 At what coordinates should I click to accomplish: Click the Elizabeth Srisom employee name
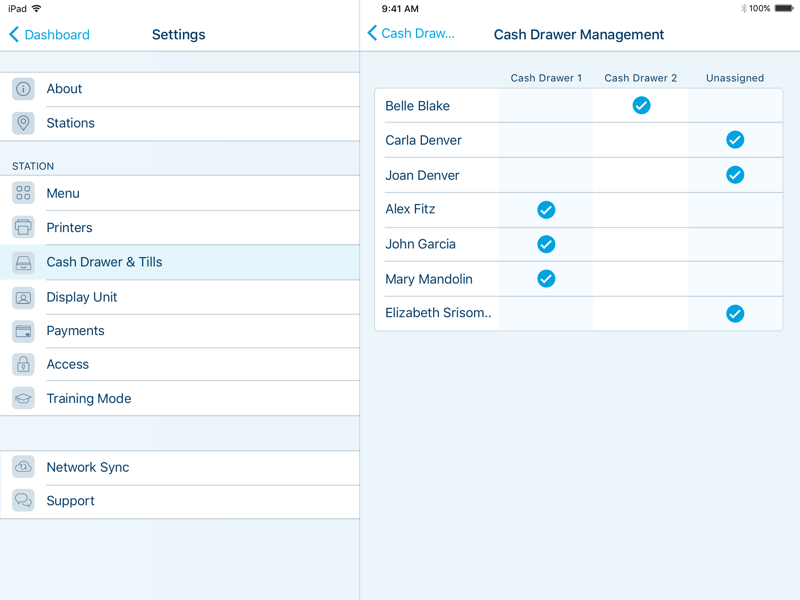(438, 313)
